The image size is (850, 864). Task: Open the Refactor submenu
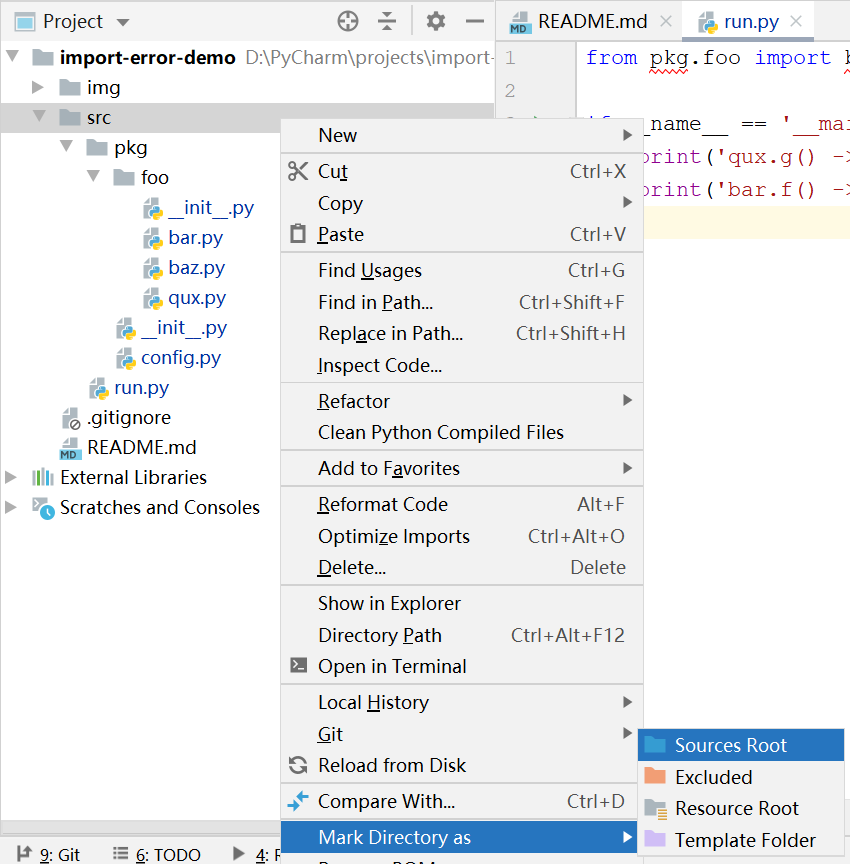point(462,401)
